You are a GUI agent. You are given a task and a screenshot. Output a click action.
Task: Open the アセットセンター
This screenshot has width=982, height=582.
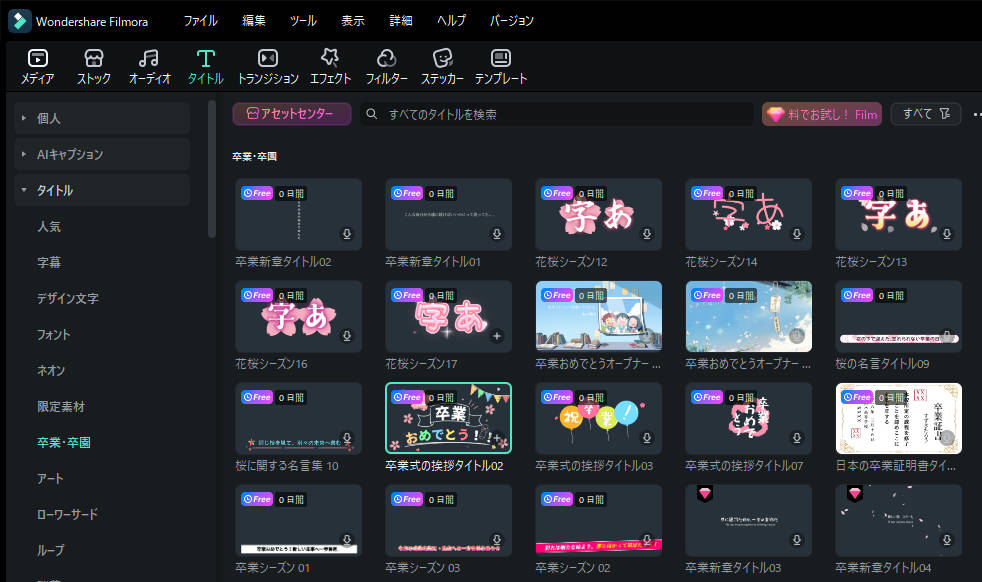(x=291, y=113)
